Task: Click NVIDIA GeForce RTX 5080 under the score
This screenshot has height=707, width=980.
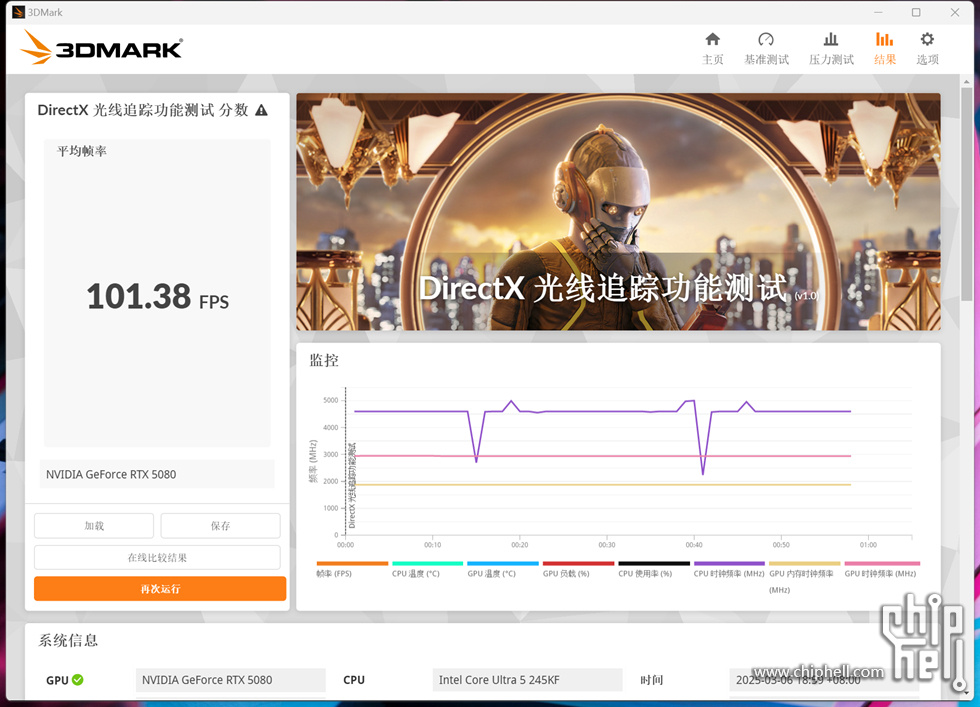Action: tap(111, 474)
